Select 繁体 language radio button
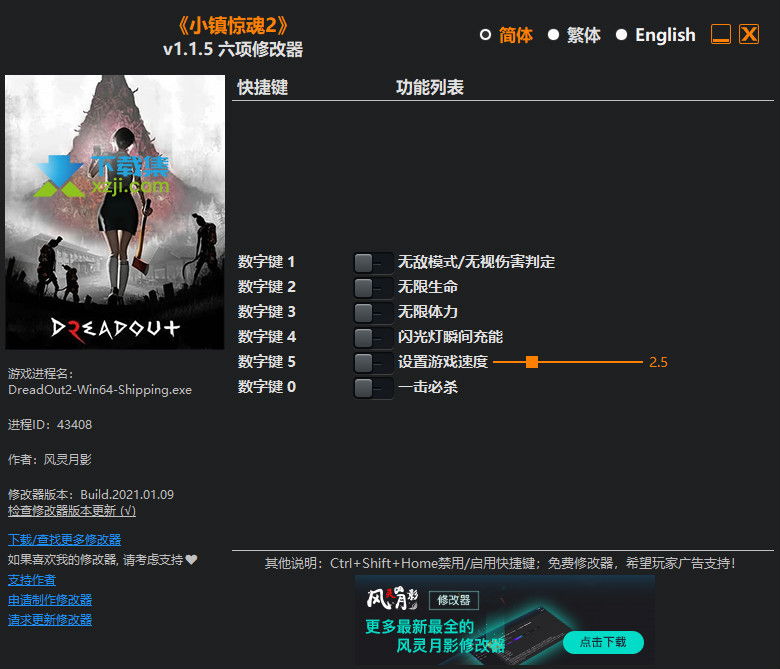Viewport: 780px width, 669px height. tap(553, 35)
